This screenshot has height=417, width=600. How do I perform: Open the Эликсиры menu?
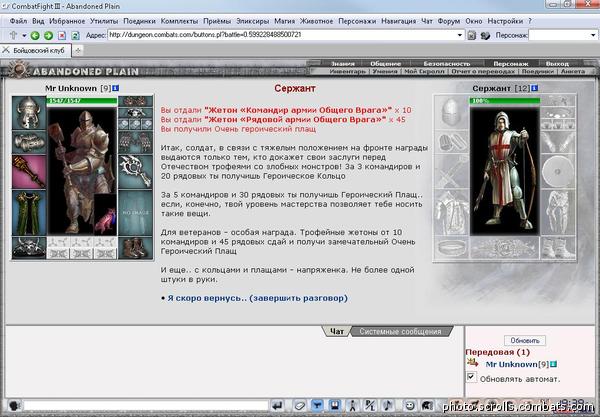click(x=253, y=21)
